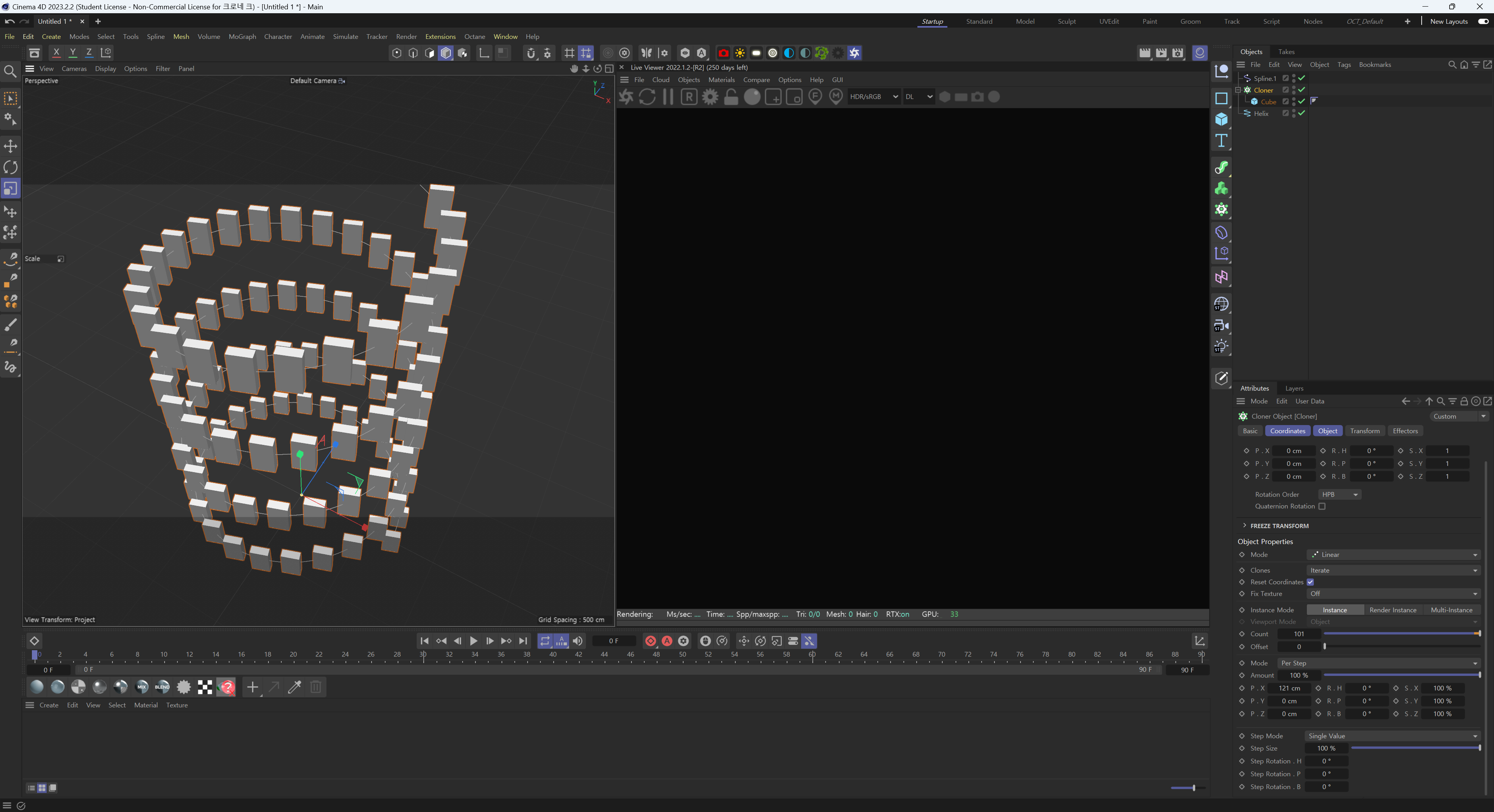Click the delete trash icon in material bar
This screenshot has height=812, width=1494.
tap(316, 687)
